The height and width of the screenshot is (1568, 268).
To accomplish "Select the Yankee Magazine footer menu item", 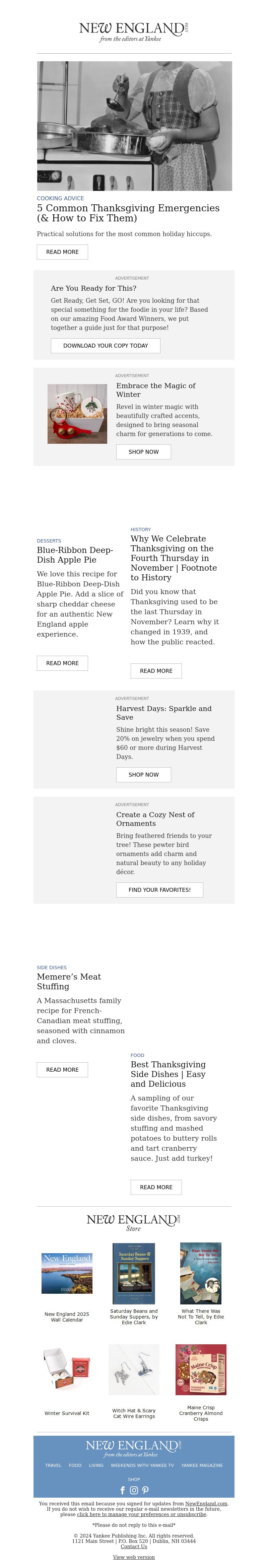I will coord(202,1465).
